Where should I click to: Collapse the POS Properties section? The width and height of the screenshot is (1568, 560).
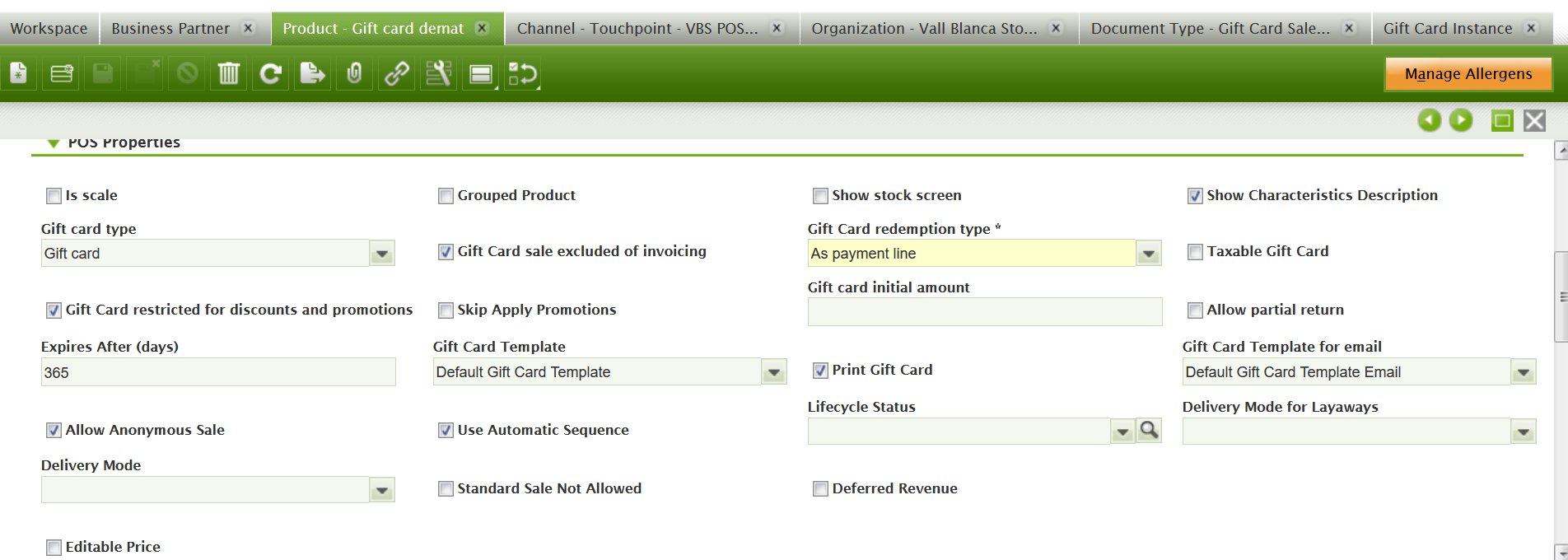tap(54, 143)
